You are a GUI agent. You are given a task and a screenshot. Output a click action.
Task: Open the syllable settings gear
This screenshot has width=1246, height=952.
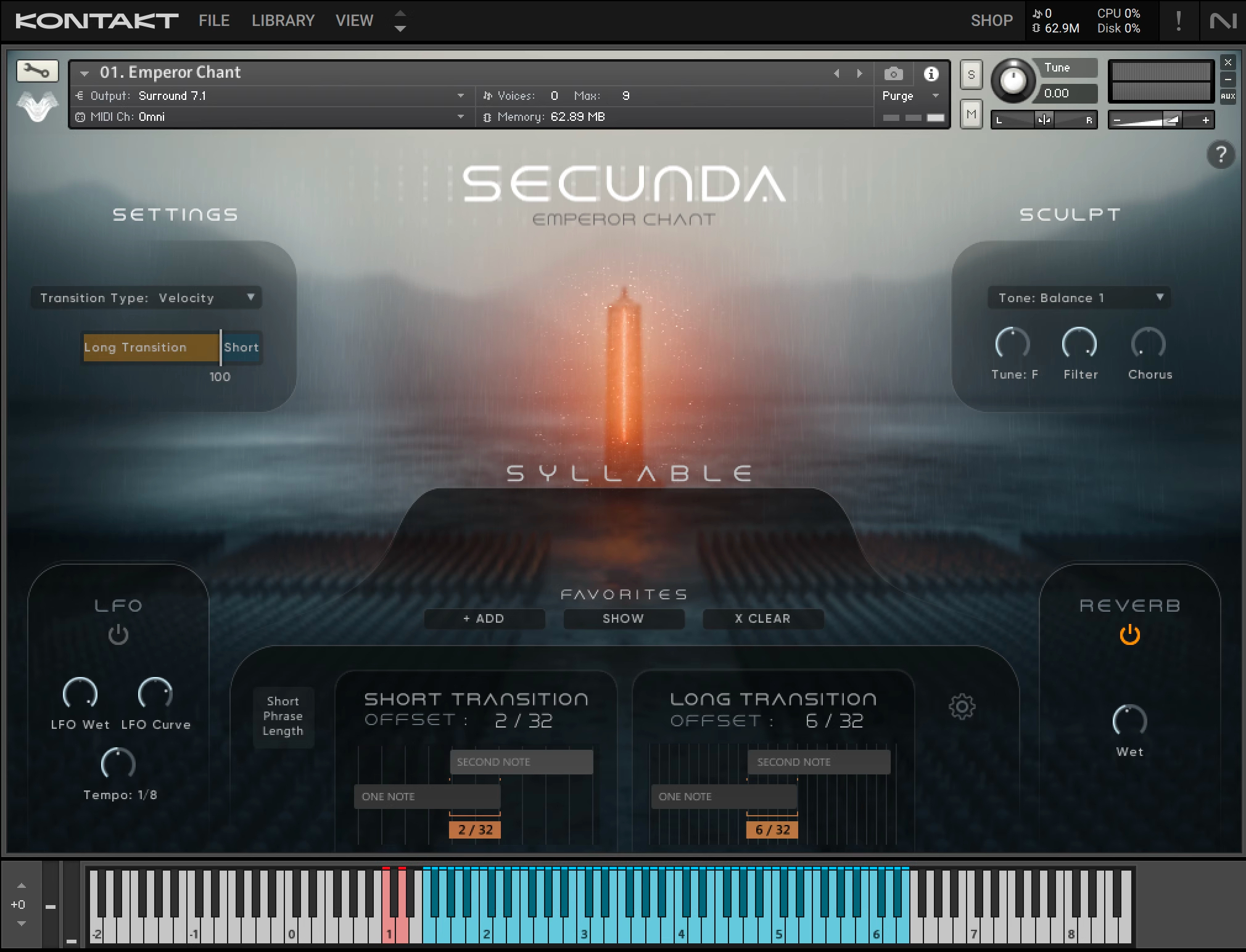962,707
